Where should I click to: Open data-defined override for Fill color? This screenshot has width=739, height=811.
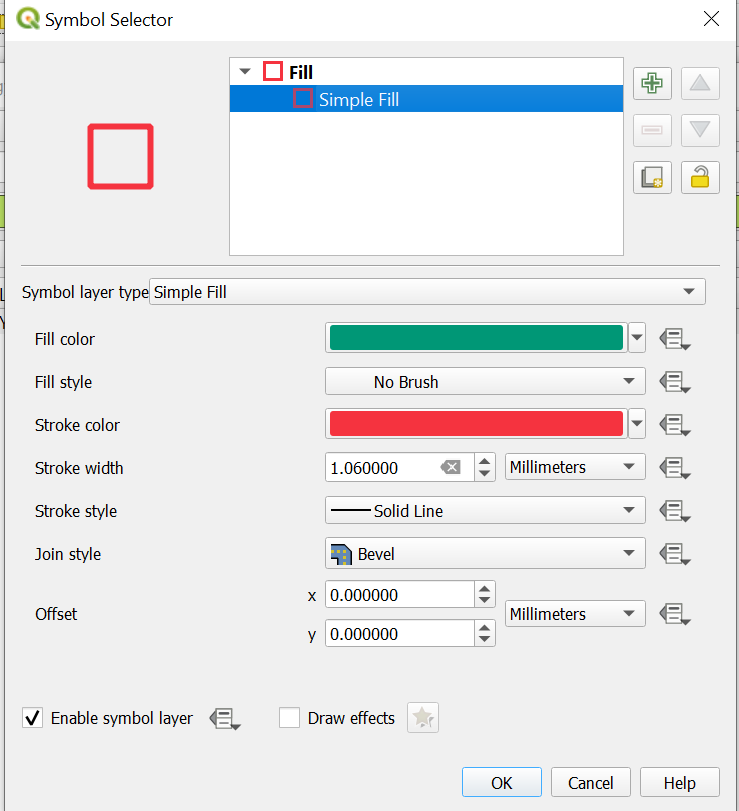click(675, 340)
